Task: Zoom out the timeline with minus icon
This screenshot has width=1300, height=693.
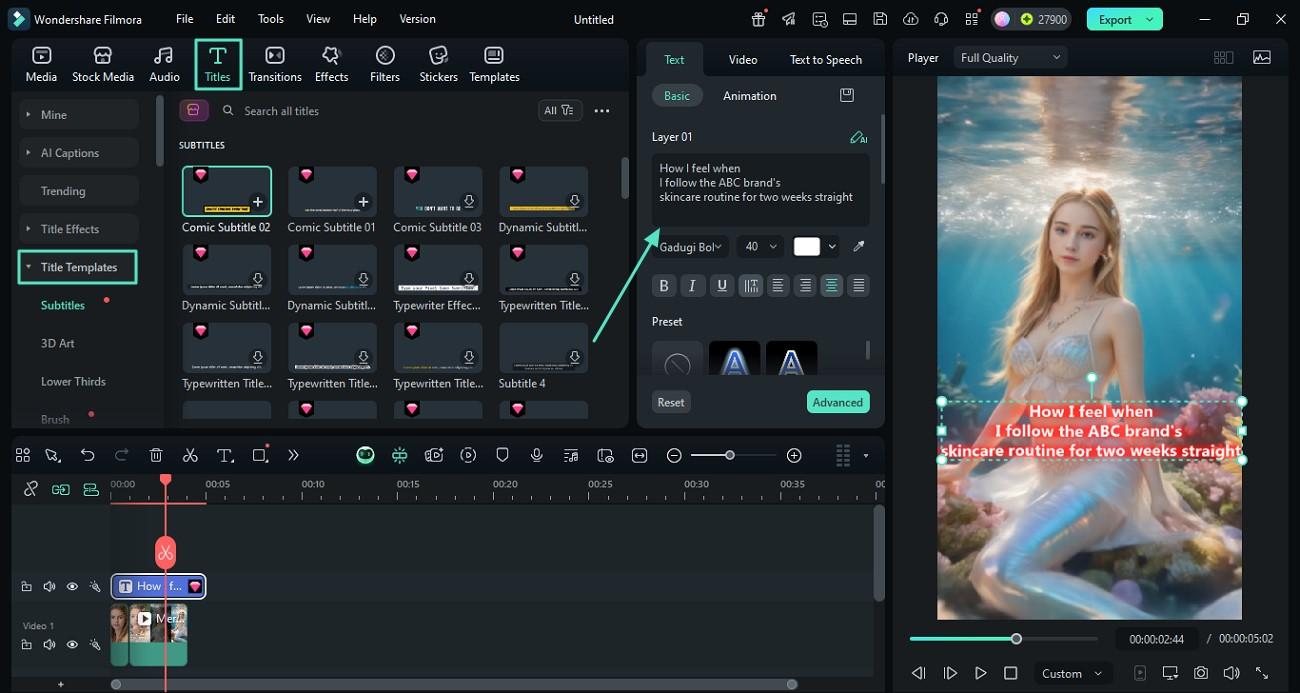Action: point(674,455)
